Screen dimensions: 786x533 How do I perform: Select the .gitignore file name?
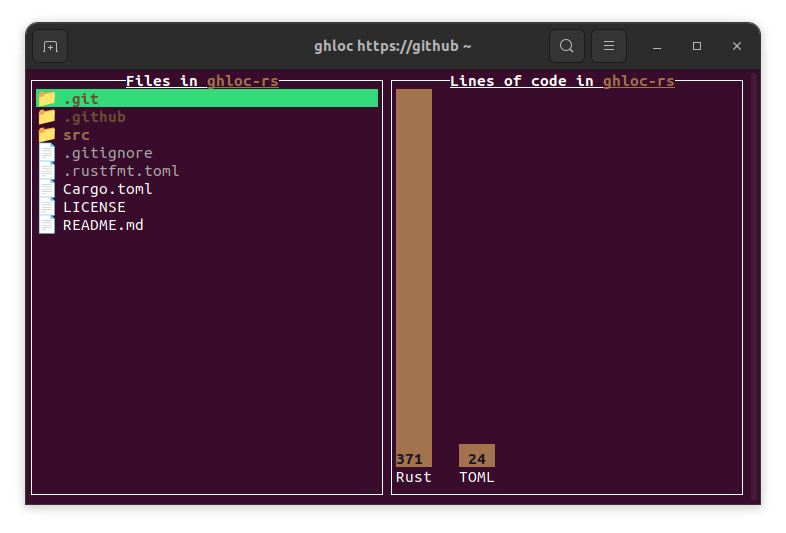point(108,153)
